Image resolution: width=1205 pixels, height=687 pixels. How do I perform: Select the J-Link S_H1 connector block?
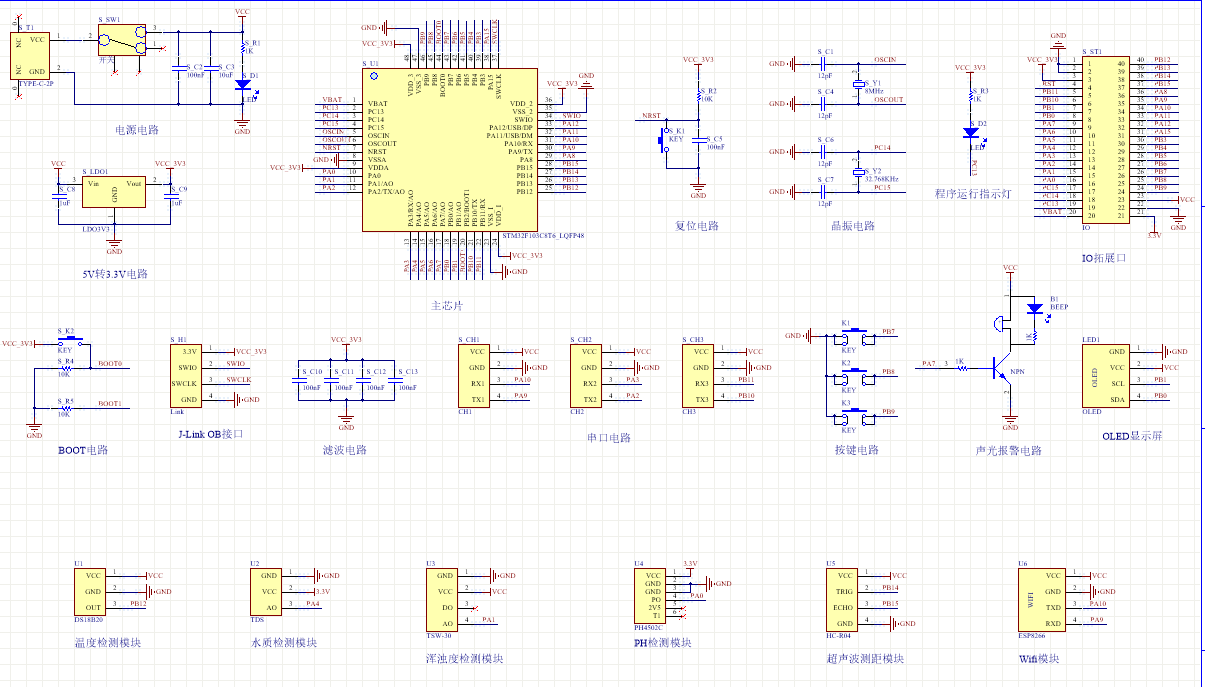(187, 376)
